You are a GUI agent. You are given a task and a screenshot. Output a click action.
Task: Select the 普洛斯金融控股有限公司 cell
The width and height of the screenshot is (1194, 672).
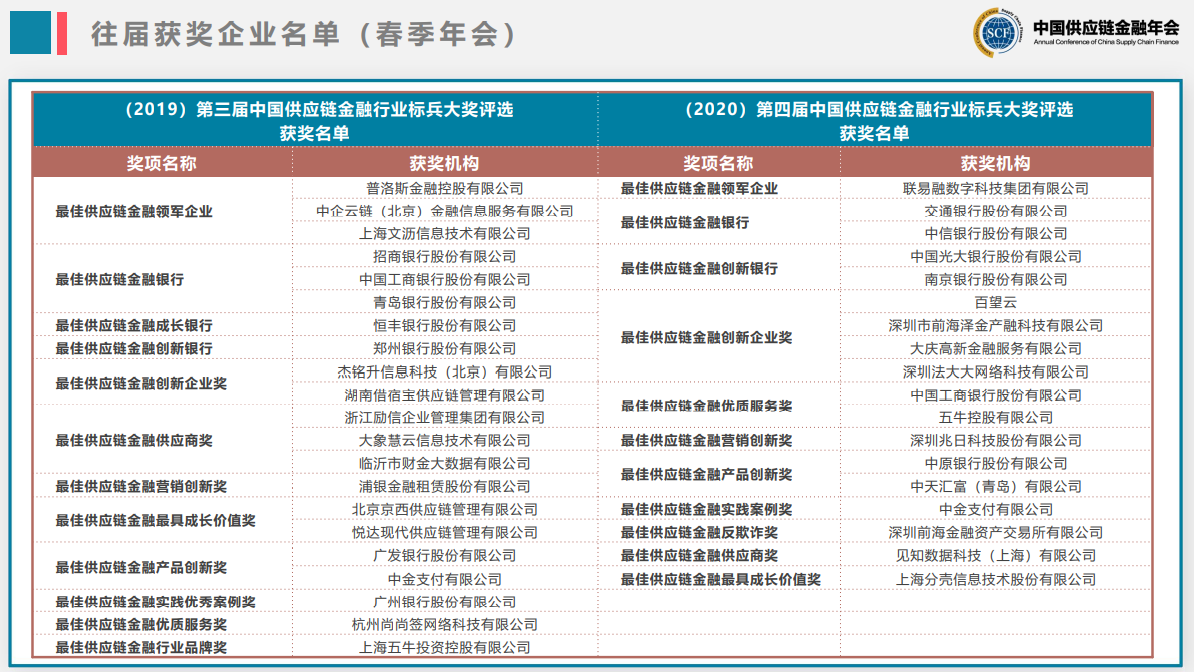point(444,188)
